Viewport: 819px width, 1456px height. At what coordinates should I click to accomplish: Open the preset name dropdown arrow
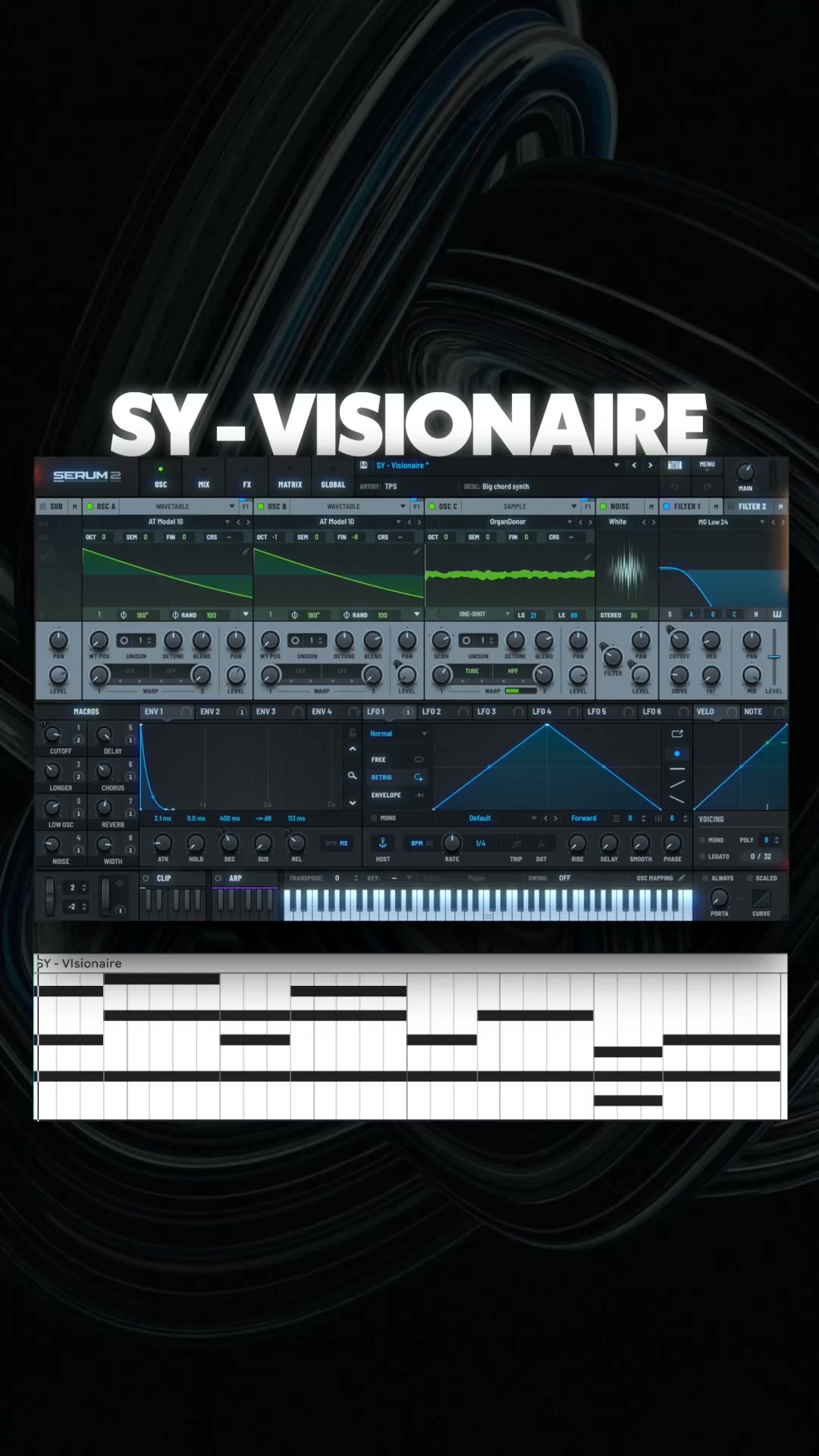(617, 465)
